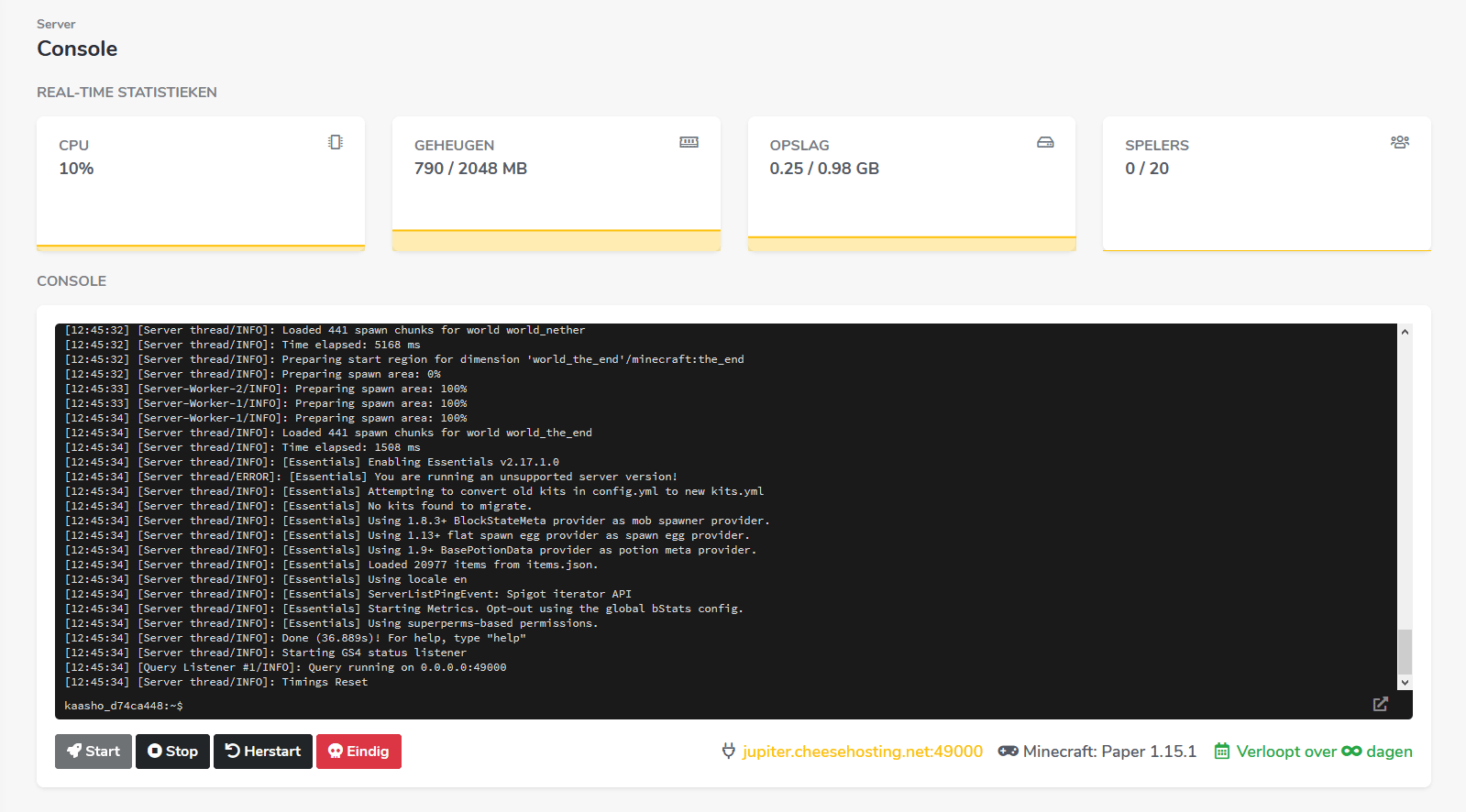Click the memory icon in Geheugen card
1466x812 pixels.
[689, 142]
